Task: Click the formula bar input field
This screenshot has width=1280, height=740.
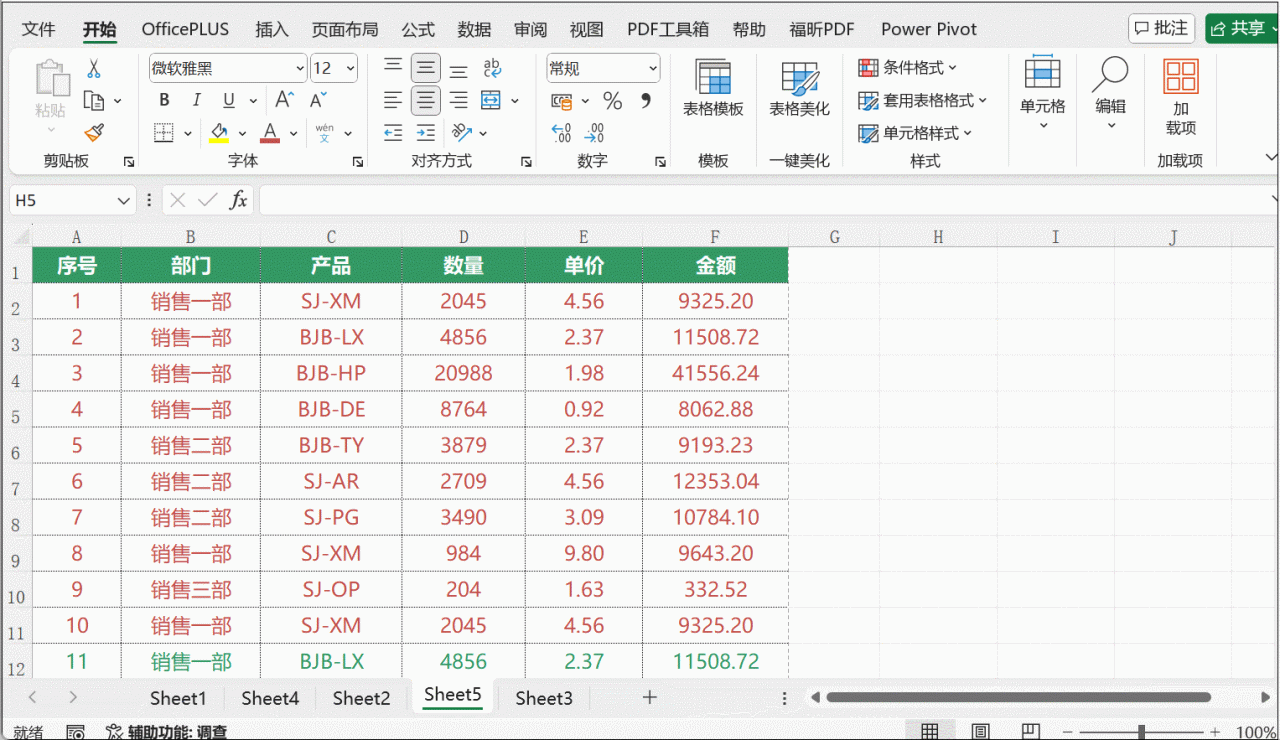Action: tap(765, 200)
